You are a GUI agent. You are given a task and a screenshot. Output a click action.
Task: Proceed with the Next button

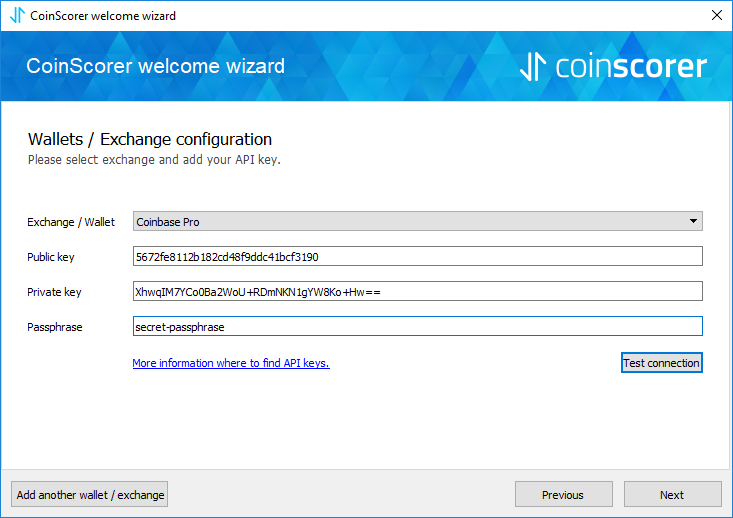673,494
